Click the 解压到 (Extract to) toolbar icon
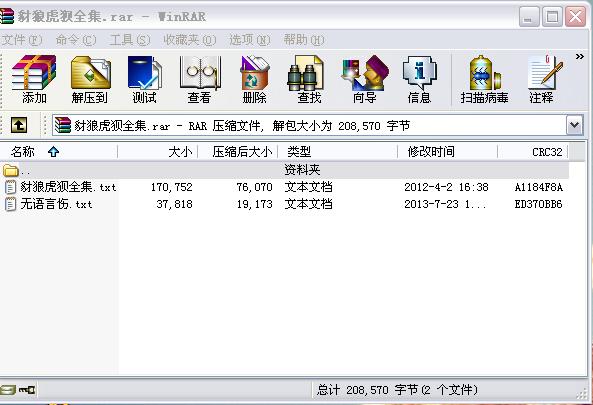 coord(90,79)
